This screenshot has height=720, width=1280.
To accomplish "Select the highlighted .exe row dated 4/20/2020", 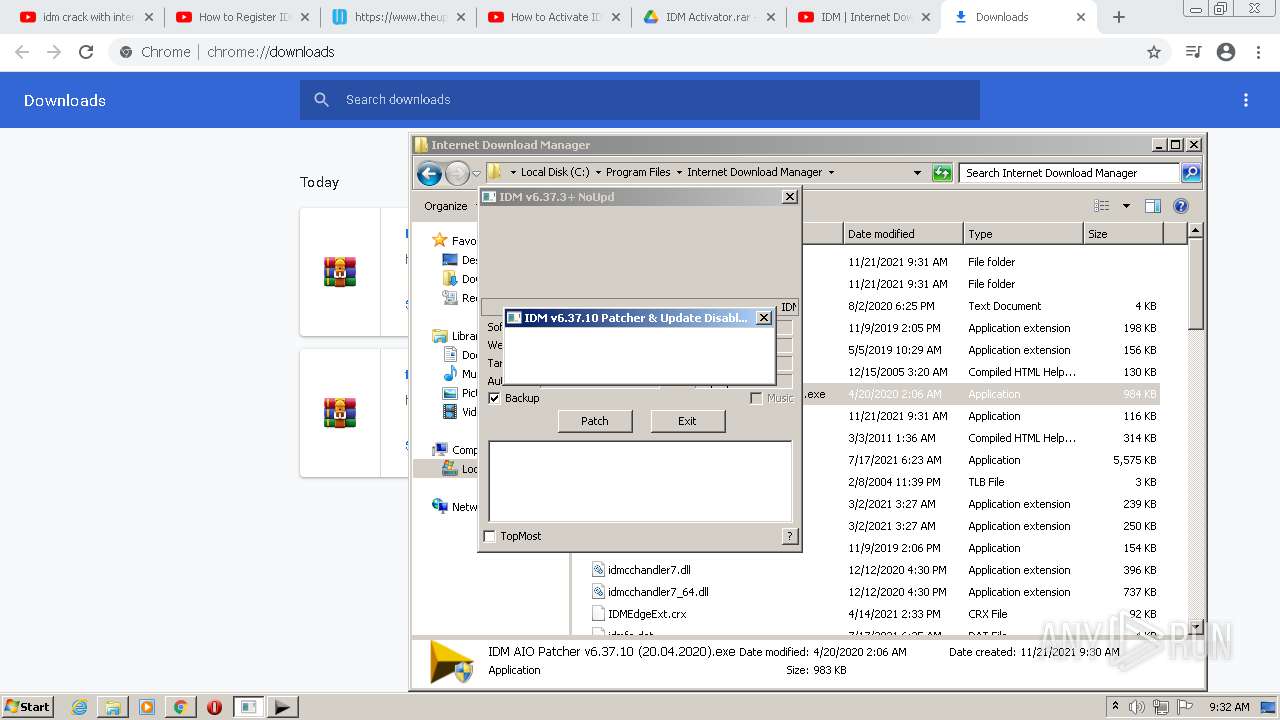I will [x=981, y=394].
